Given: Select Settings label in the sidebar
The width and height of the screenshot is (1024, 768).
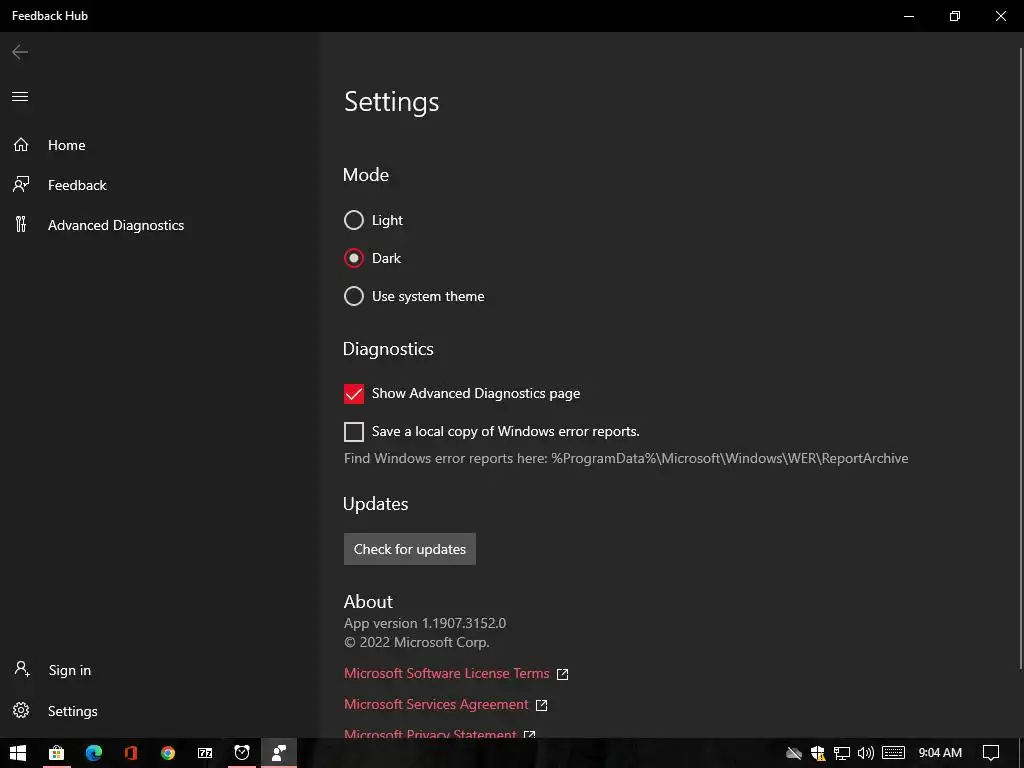Looking at the screenshot, I should coord(72,711).
